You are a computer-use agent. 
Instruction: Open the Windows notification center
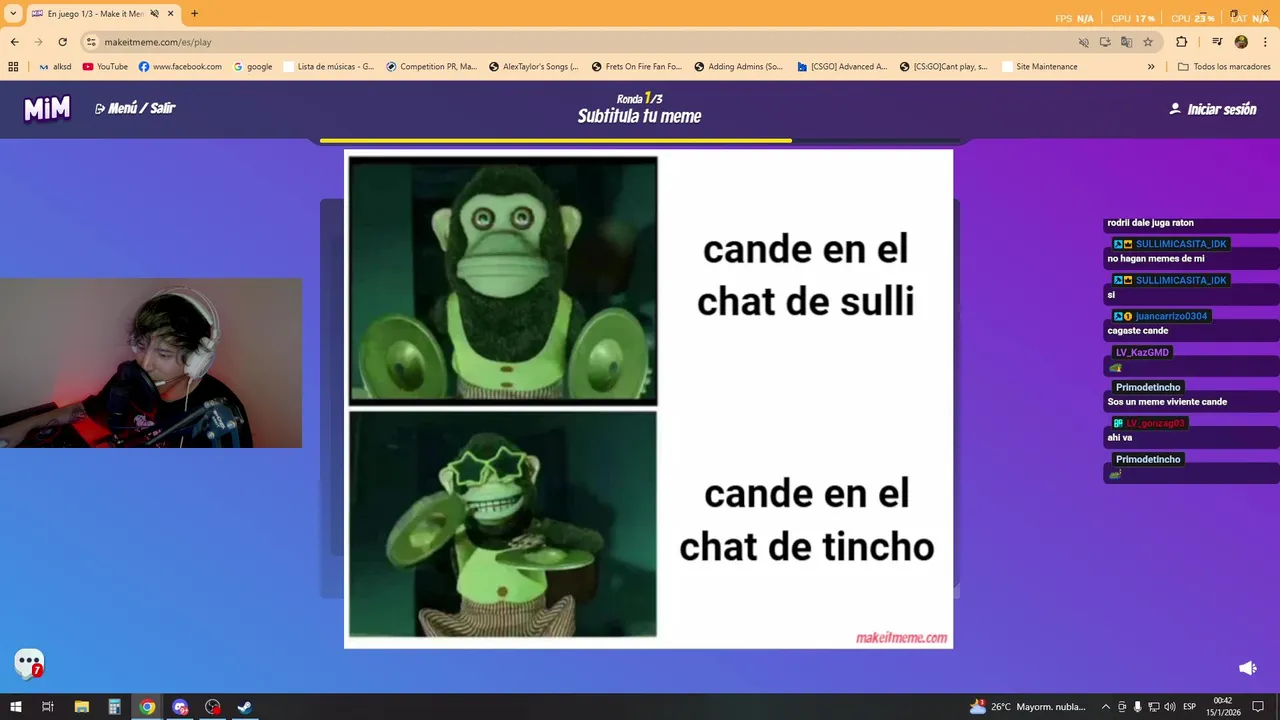(x=1259, y=707)
